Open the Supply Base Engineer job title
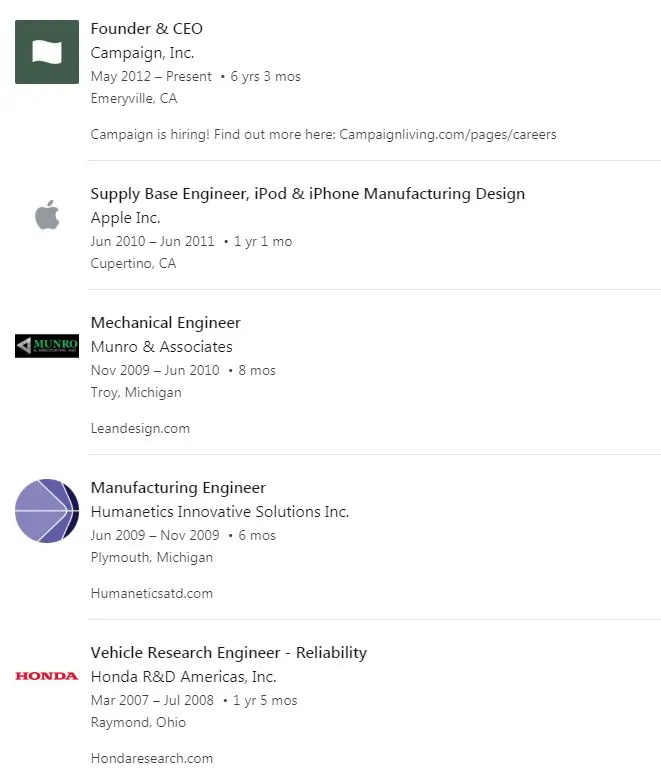This screenshot has height=774, width=661. (x=308, y=194)
